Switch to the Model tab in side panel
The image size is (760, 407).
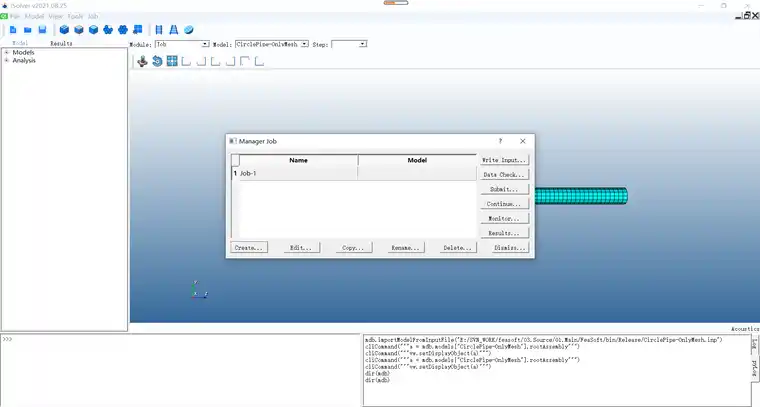[20, 43]
